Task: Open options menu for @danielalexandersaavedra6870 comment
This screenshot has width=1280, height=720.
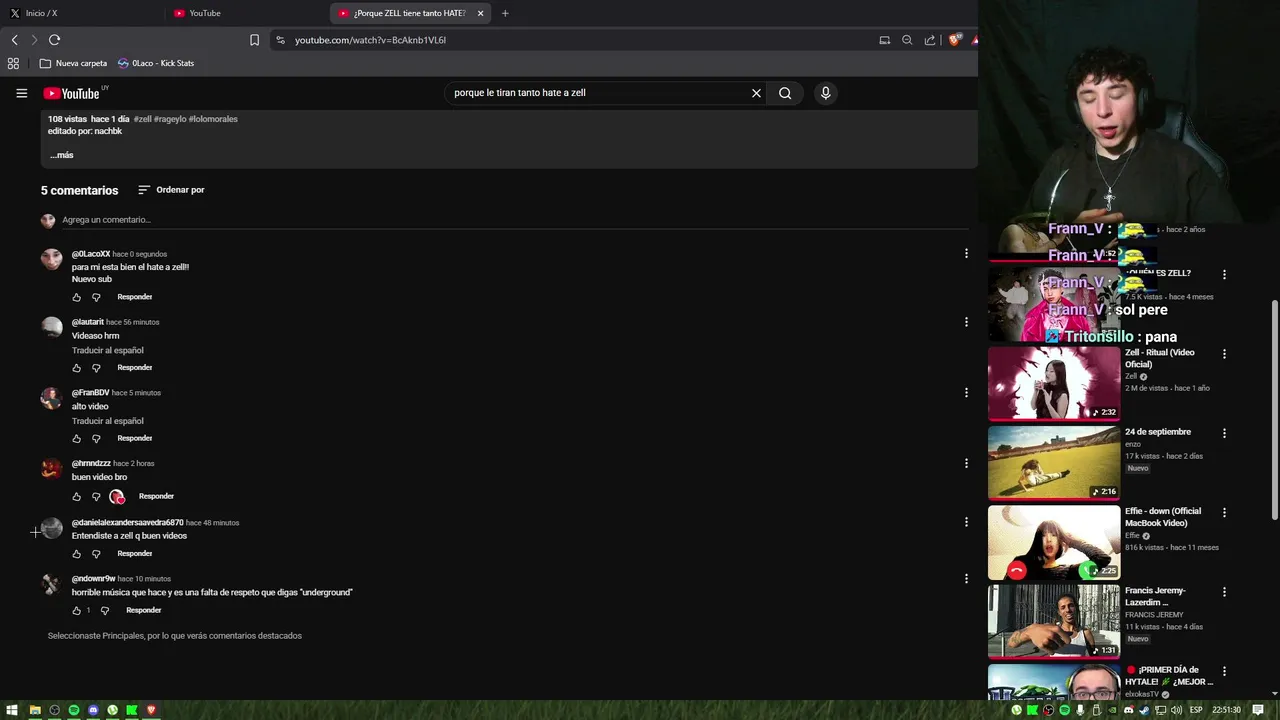Action: click(966, 522)
